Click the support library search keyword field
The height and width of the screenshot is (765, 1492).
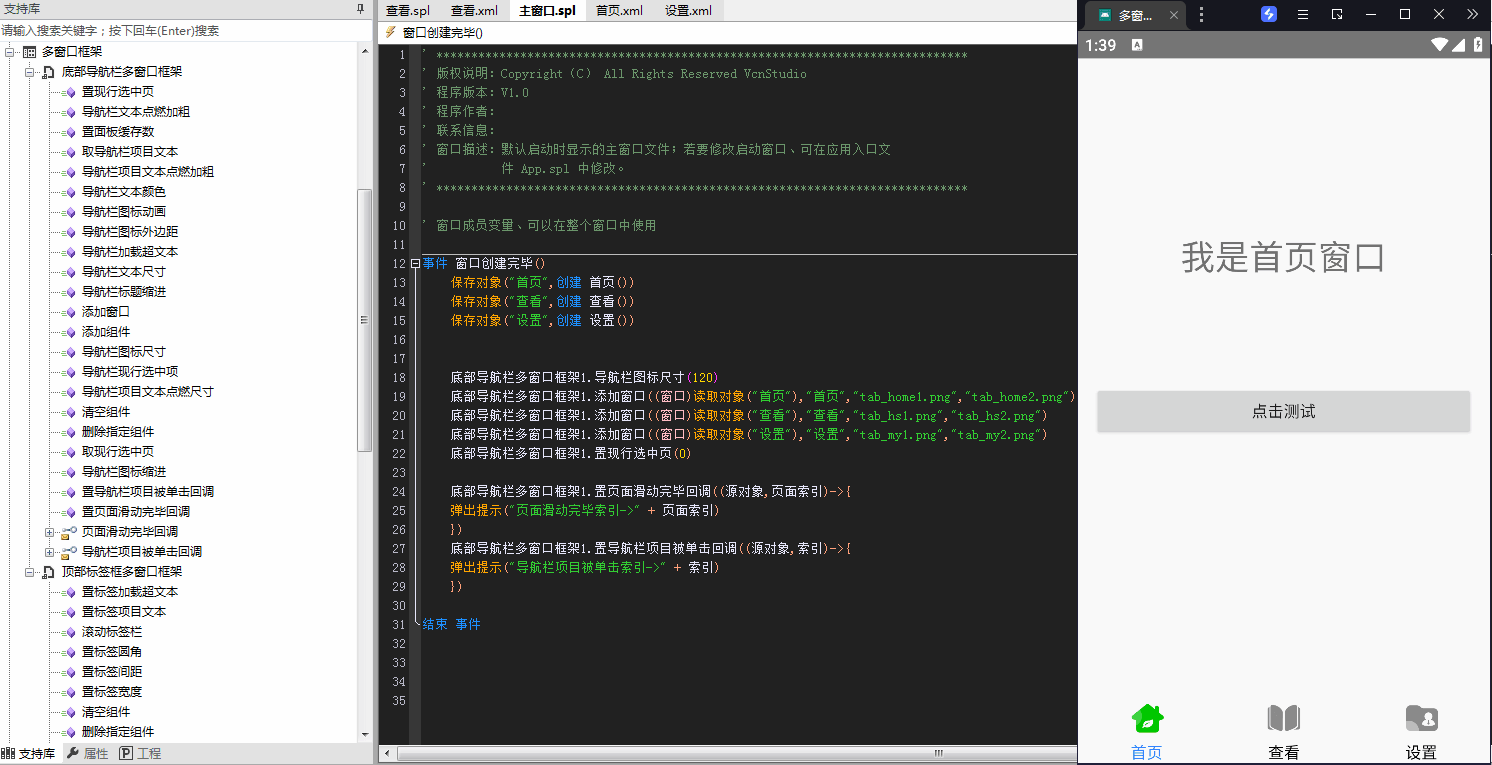click(x=180, y=31)
